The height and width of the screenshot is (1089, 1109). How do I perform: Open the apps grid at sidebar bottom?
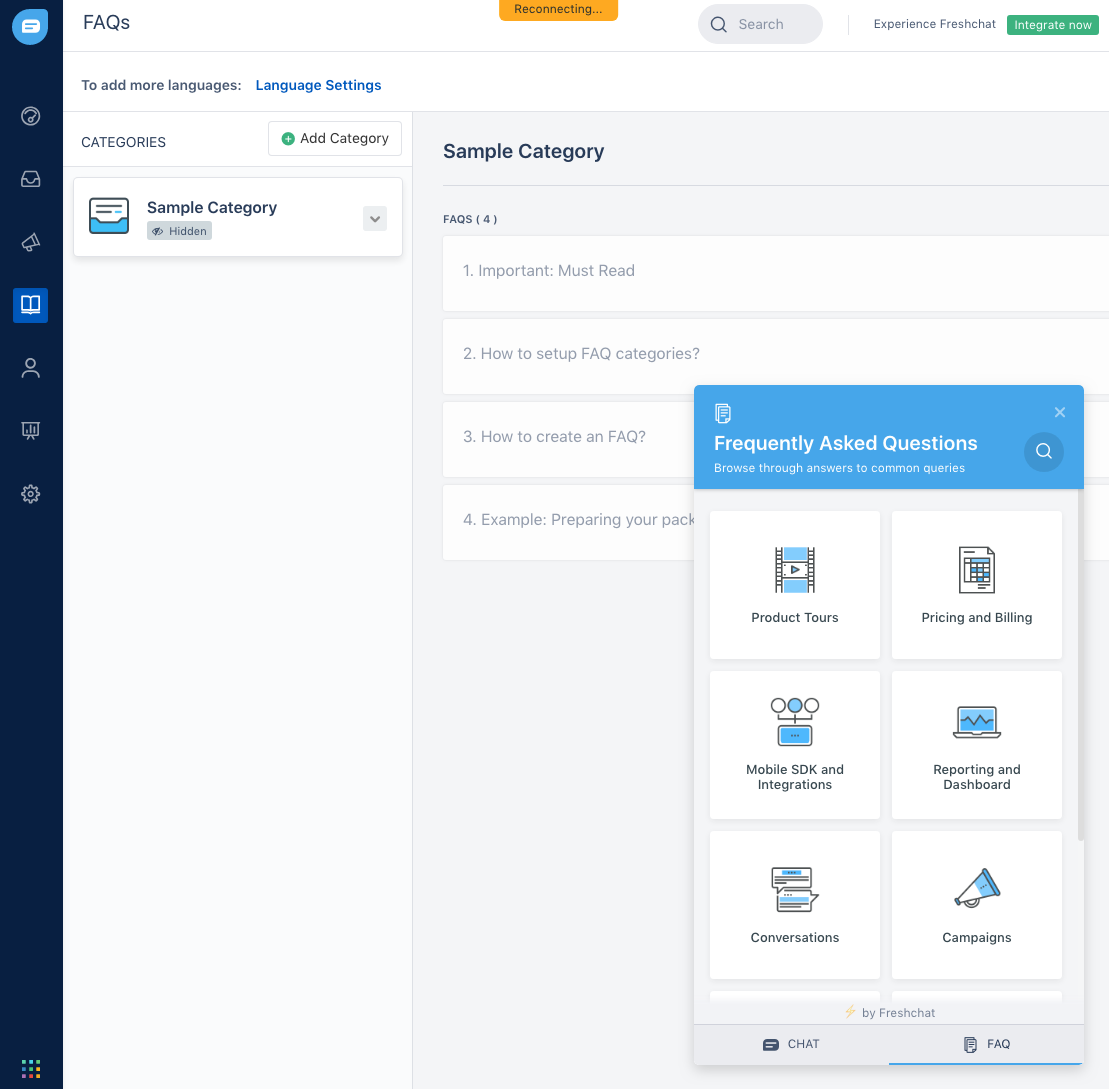point(30,1068)
